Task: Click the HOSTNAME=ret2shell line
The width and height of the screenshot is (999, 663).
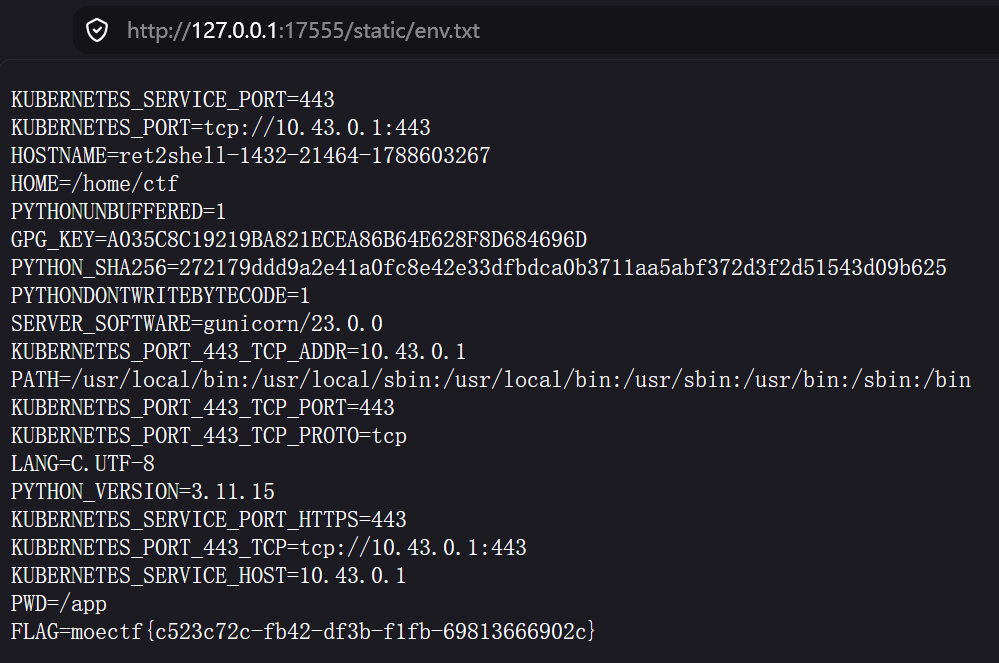Action: (250, 155)
